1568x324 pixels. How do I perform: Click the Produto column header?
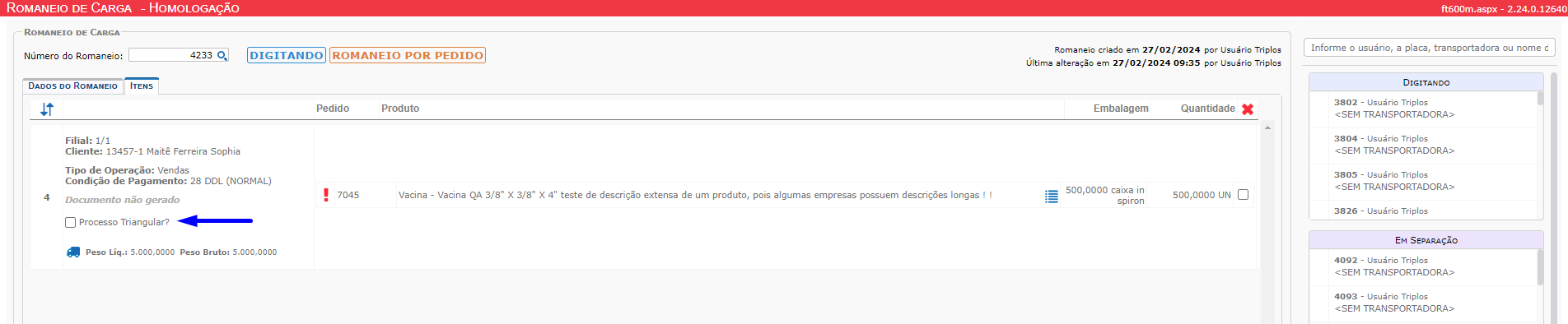[x=400, y=109]
